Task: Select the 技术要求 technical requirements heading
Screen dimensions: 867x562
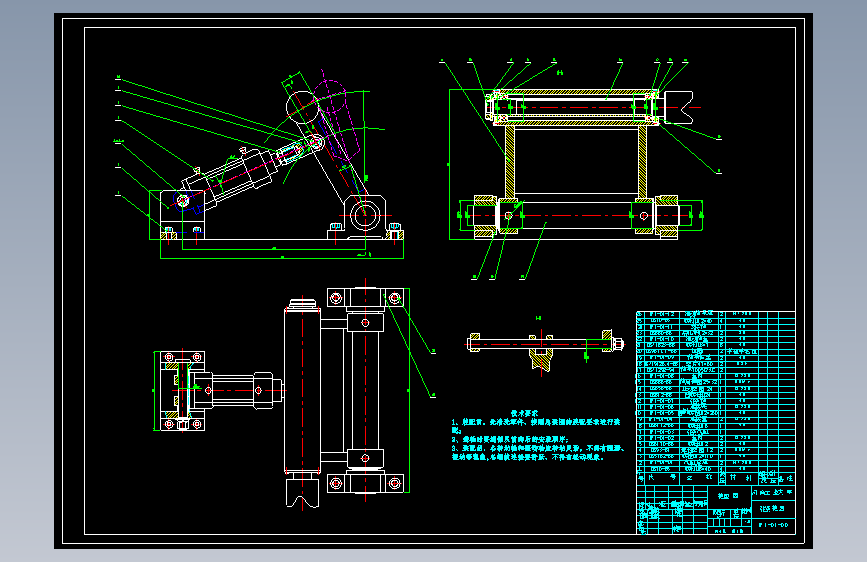Action: pos(524,413)
